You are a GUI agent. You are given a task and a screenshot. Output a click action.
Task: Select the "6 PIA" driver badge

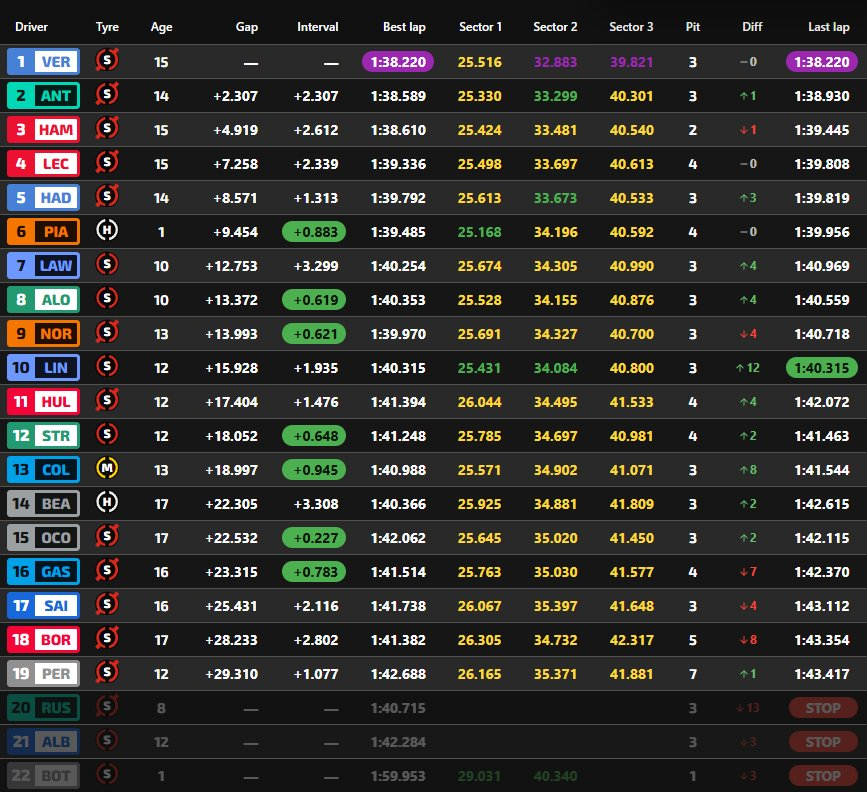tap(43, 232)
